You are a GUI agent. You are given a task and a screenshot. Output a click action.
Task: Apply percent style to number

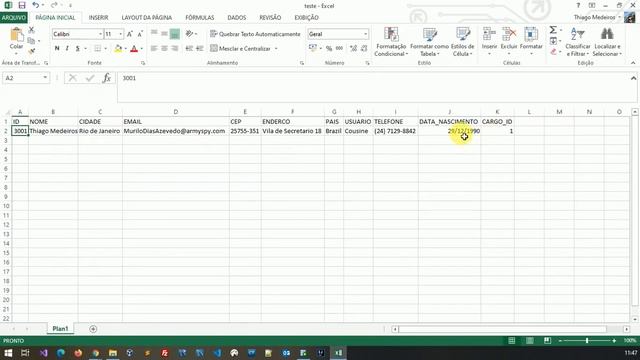tap(329, 49)
